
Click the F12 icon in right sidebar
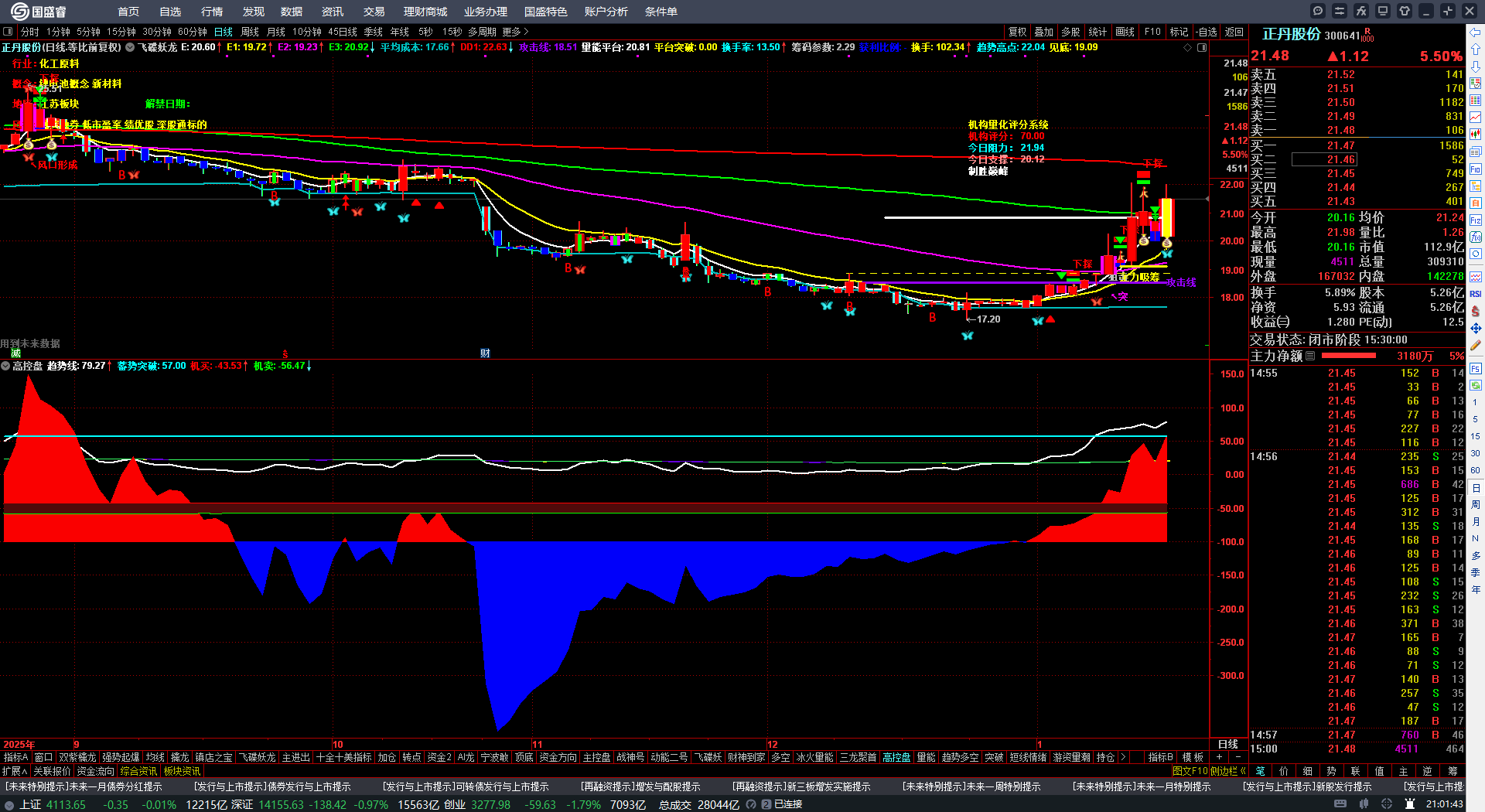1476,220
